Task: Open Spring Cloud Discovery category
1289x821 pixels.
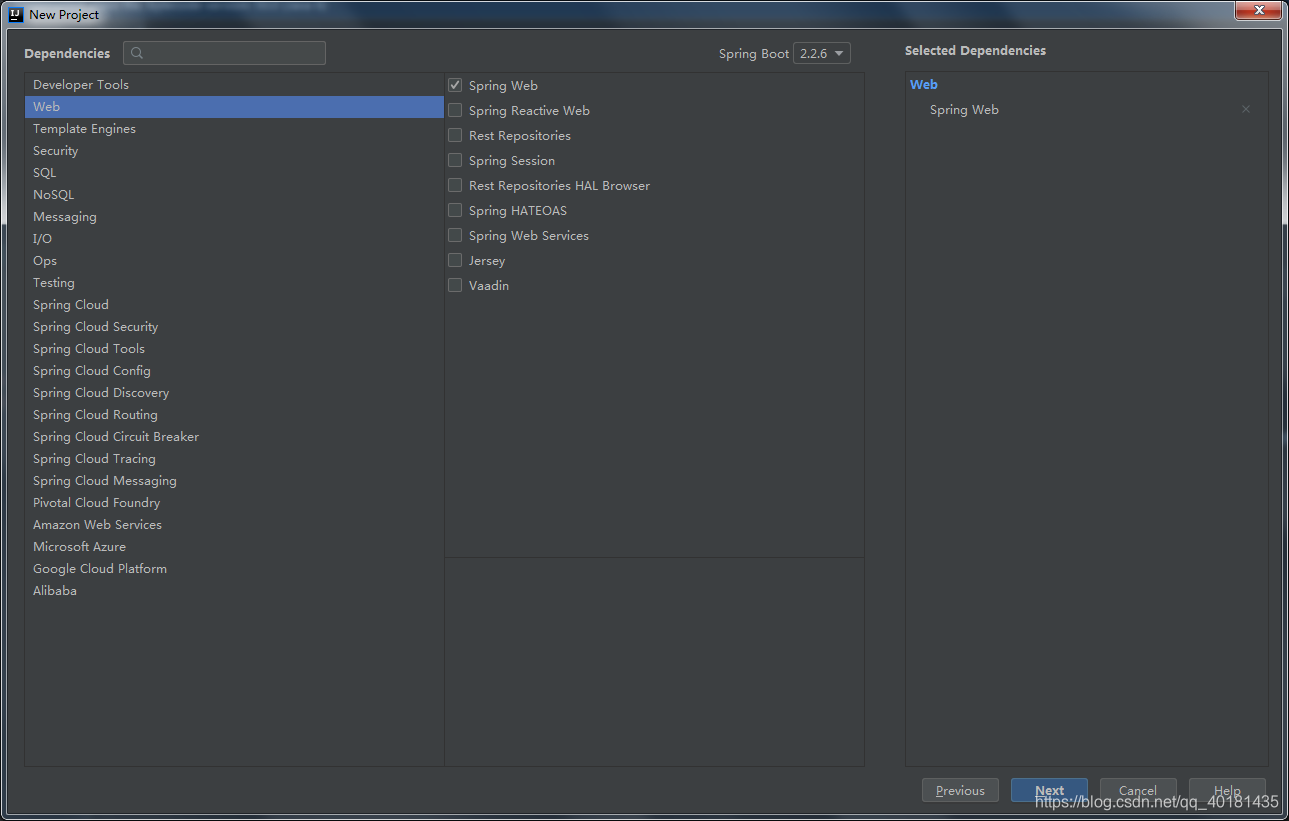Action: coord(234,393)
